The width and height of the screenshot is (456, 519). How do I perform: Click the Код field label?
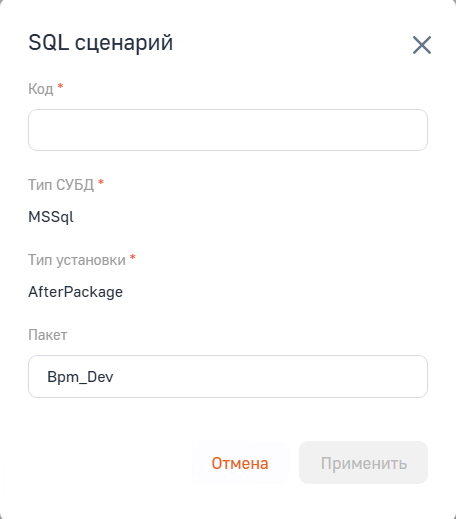(41, 89)
